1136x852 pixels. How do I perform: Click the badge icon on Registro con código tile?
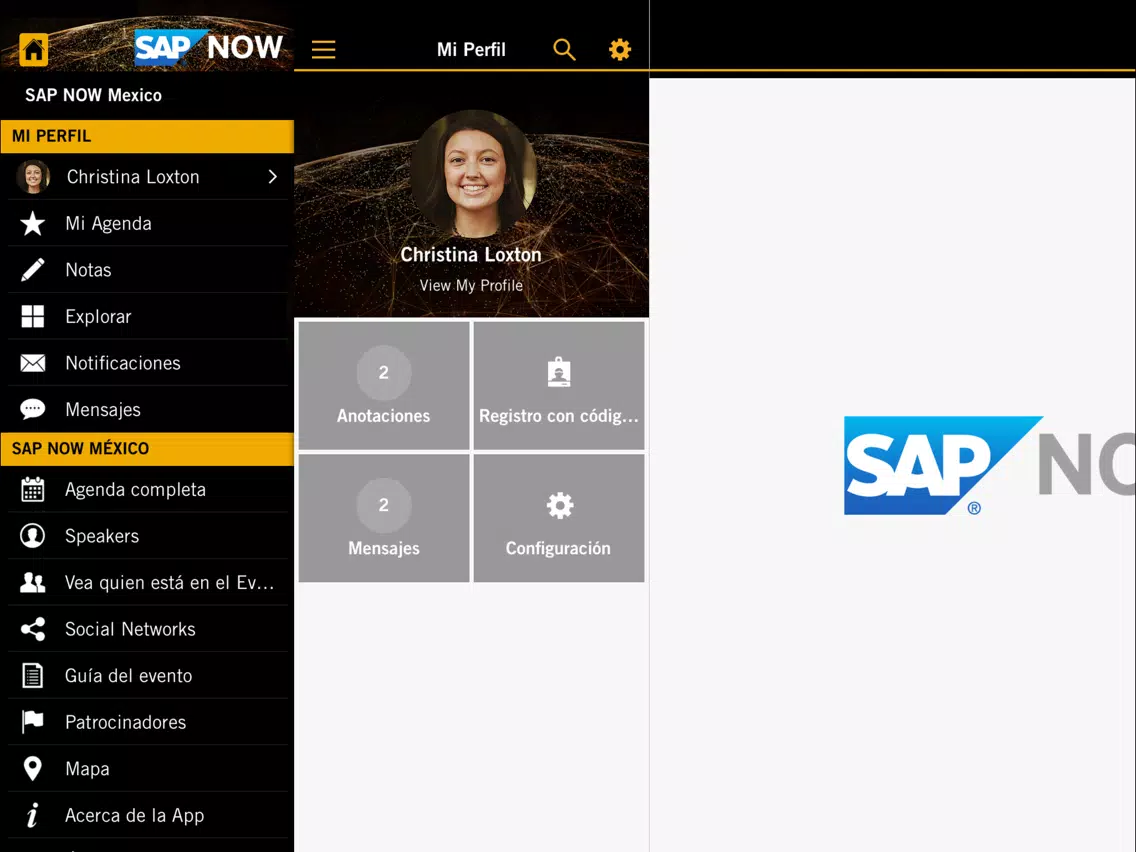point(559,372)
